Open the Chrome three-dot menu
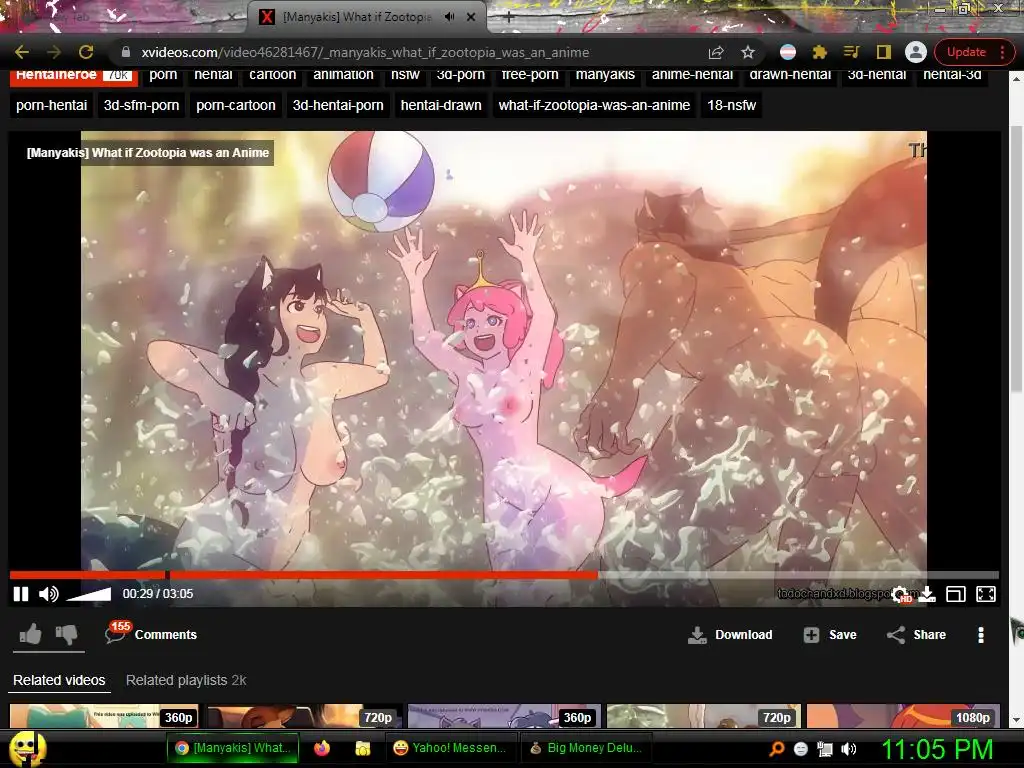The width and height of the screenshot is (1024, 768). (x=1002, y=52)
